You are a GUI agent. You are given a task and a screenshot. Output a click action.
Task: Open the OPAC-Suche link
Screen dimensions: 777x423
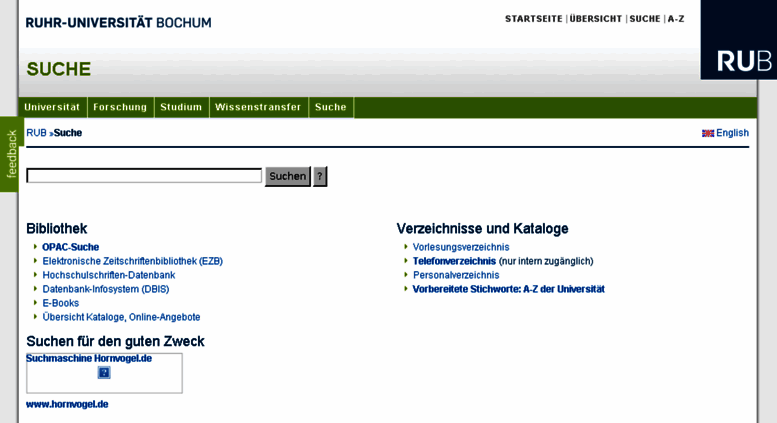[70, 247]
